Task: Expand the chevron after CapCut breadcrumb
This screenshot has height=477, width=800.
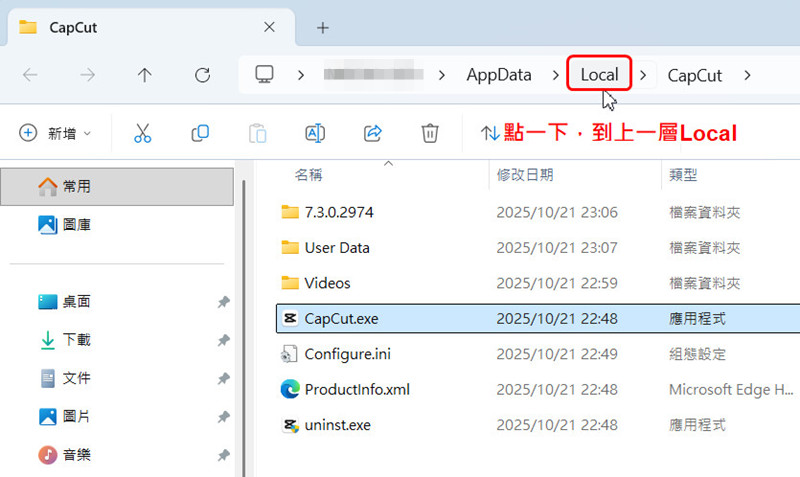Action: point(746,75)
